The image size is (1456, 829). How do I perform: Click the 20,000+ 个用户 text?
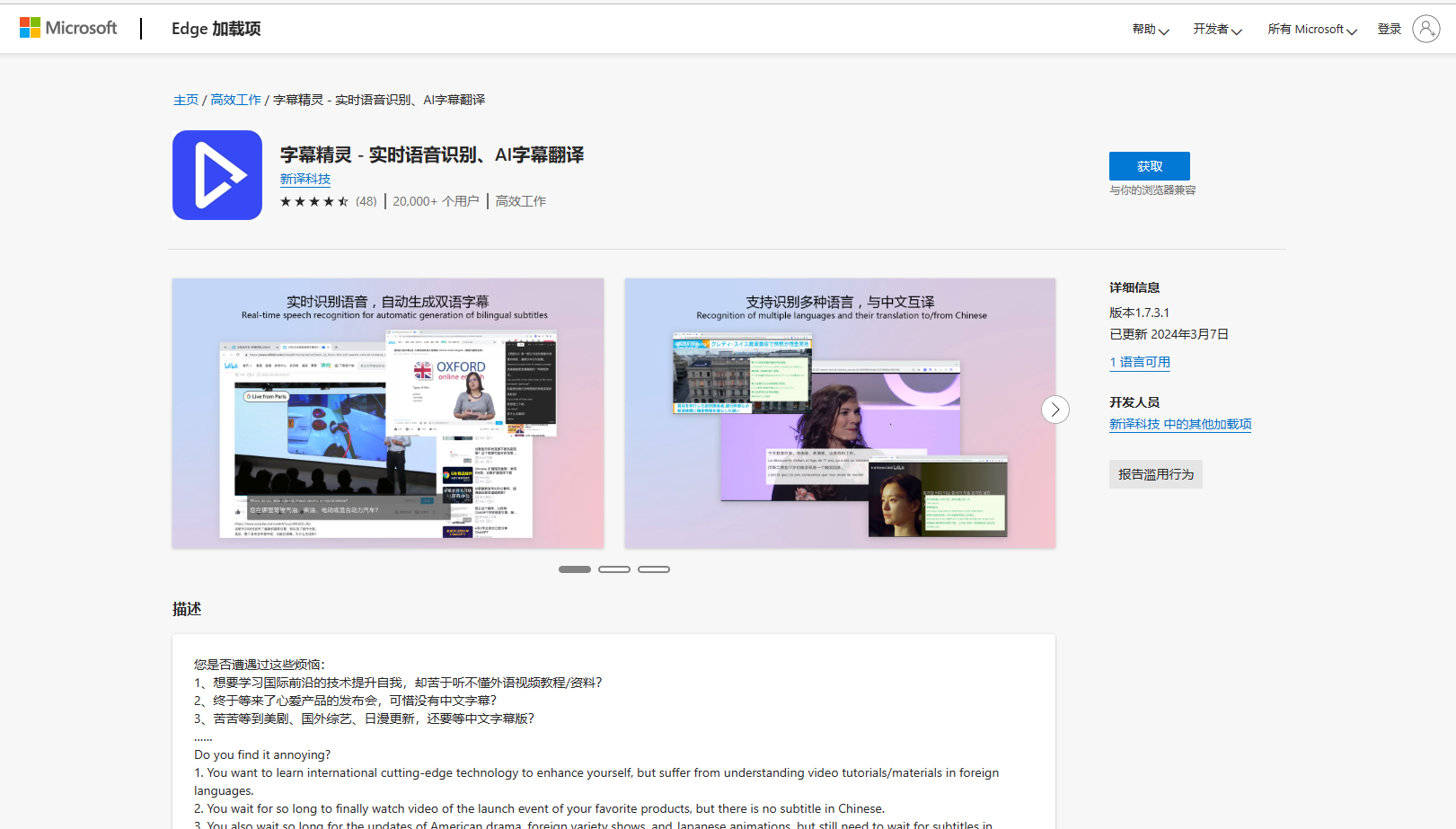pos(436,201)
